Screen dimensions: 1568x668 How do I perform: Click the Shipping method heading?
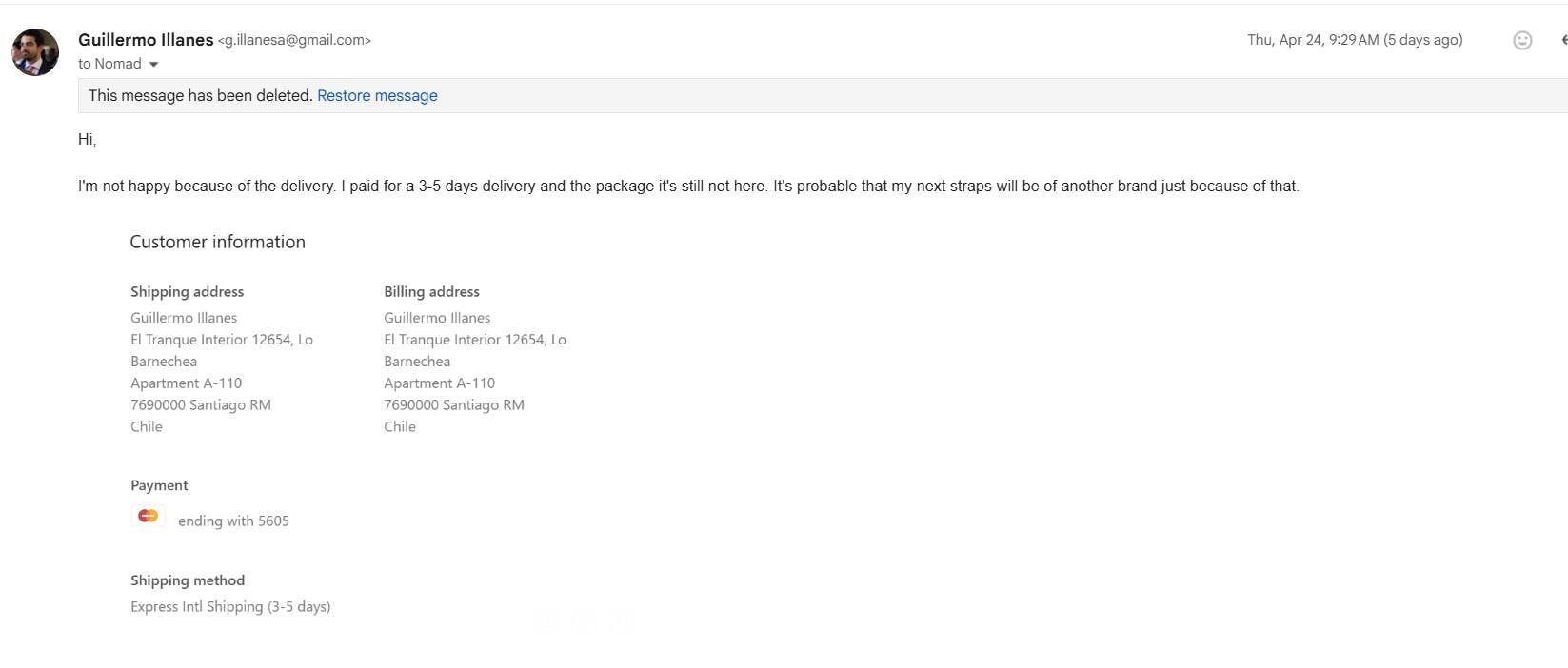(x=188, y=580)
